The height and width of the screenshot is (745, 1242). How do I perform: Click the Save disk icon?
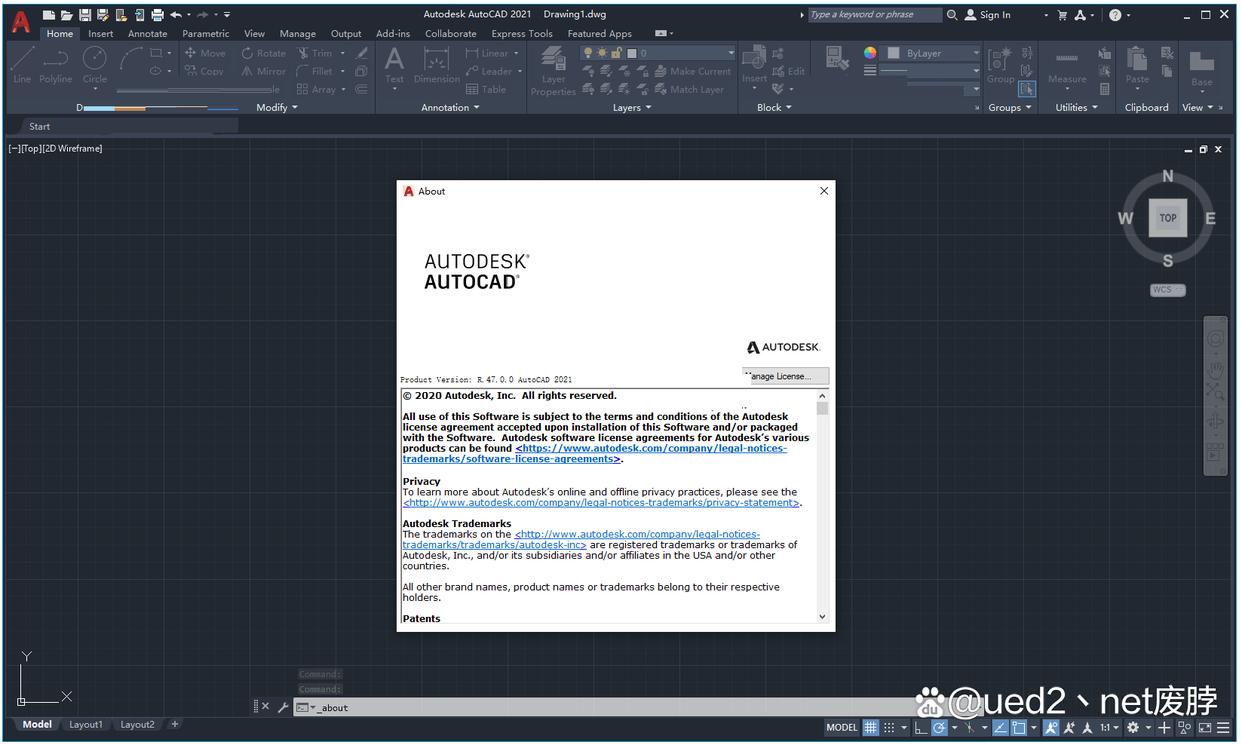85,15
